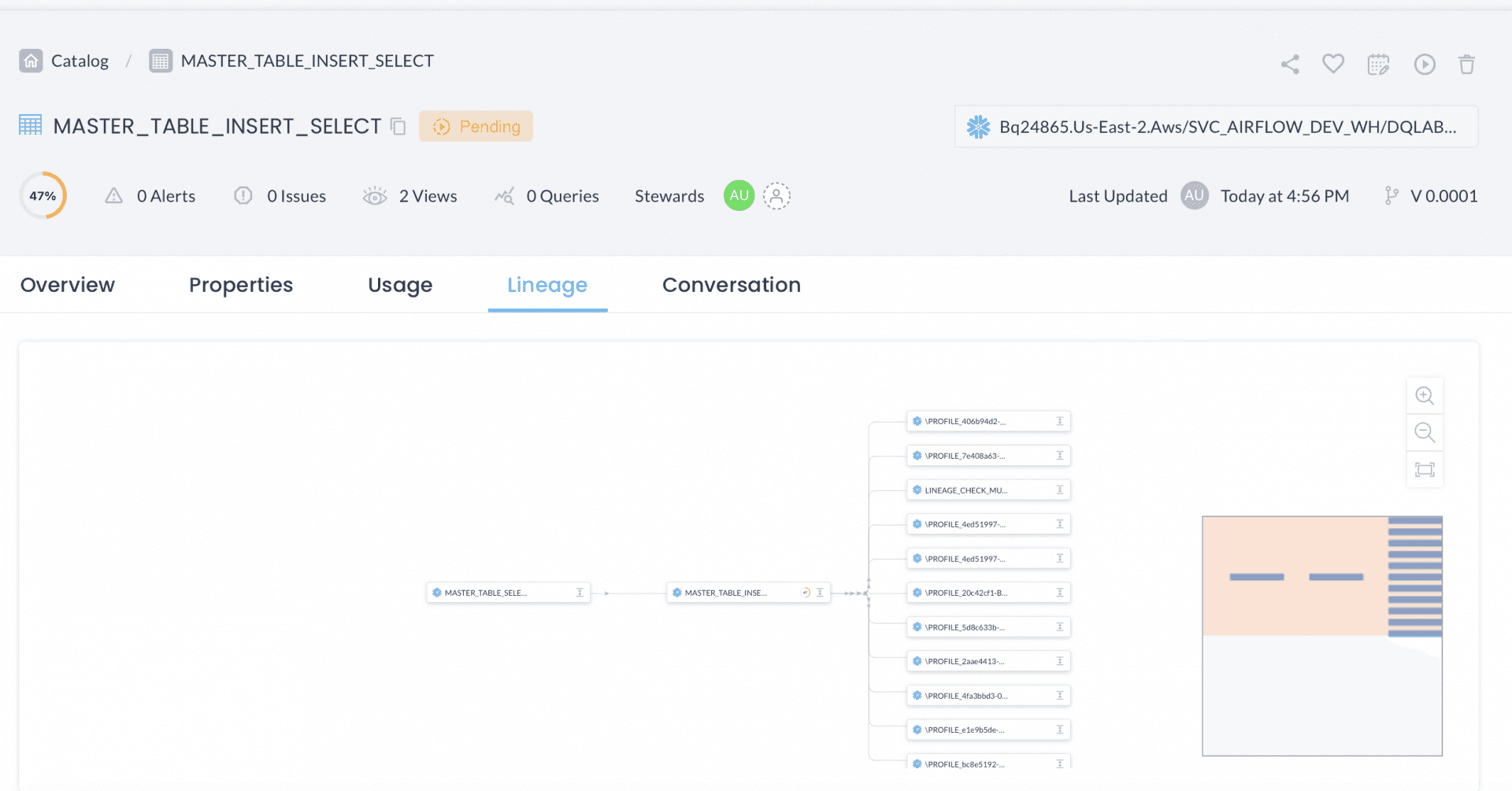Expand the MASTER_TABLE_SELE node columns
Screen dimensions: 1512x791
click(580, 593)
